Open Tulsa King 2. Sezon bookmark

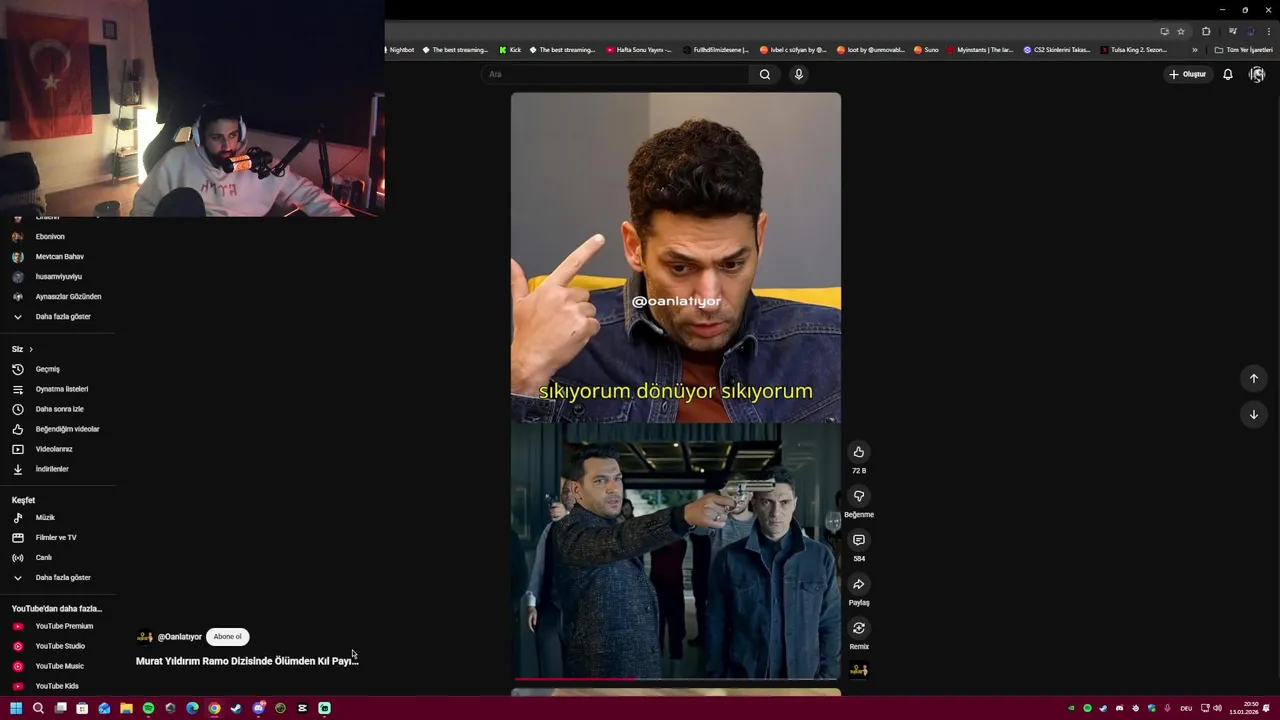click(x=1134, y=50)
